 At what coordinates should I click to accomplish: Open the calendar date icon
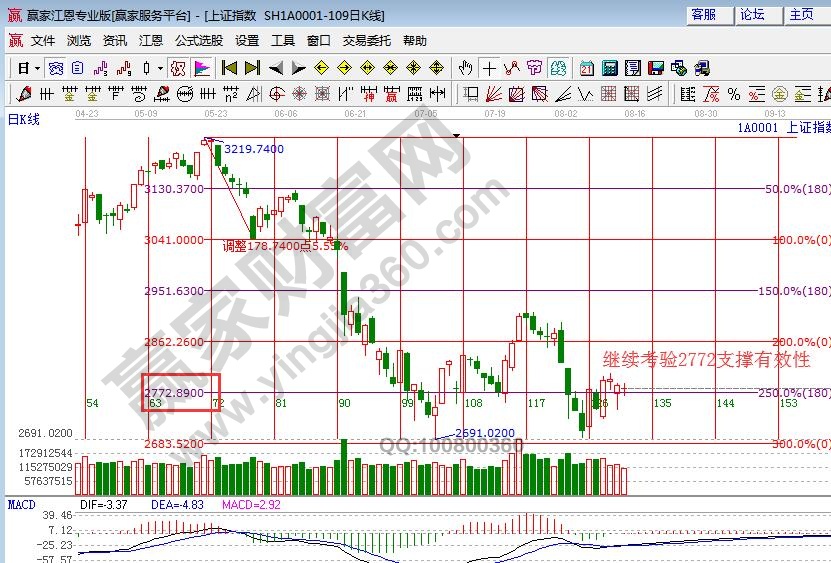586,69
